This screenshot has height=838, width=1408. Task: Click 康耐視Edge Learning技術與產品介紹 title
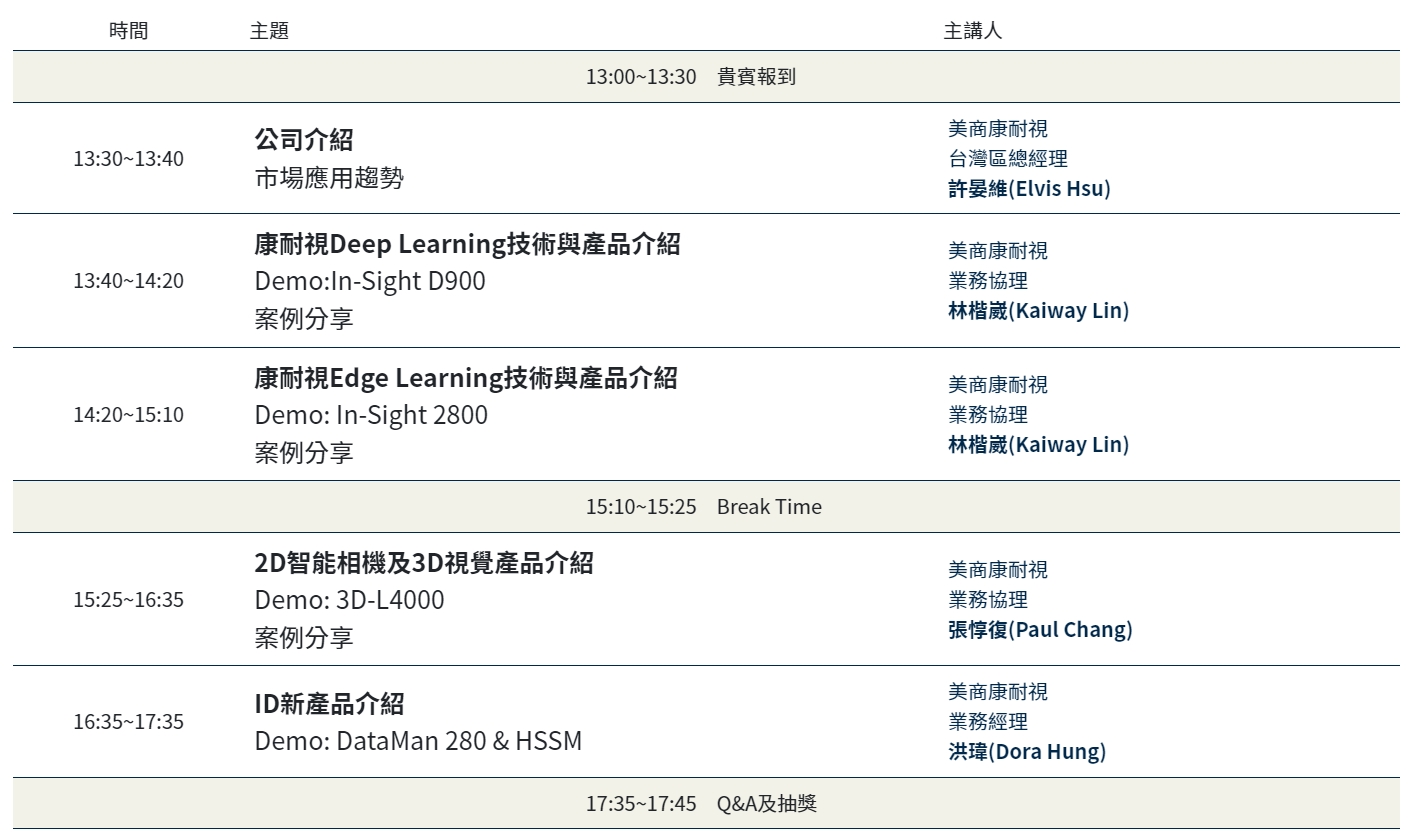pos(466,378)
